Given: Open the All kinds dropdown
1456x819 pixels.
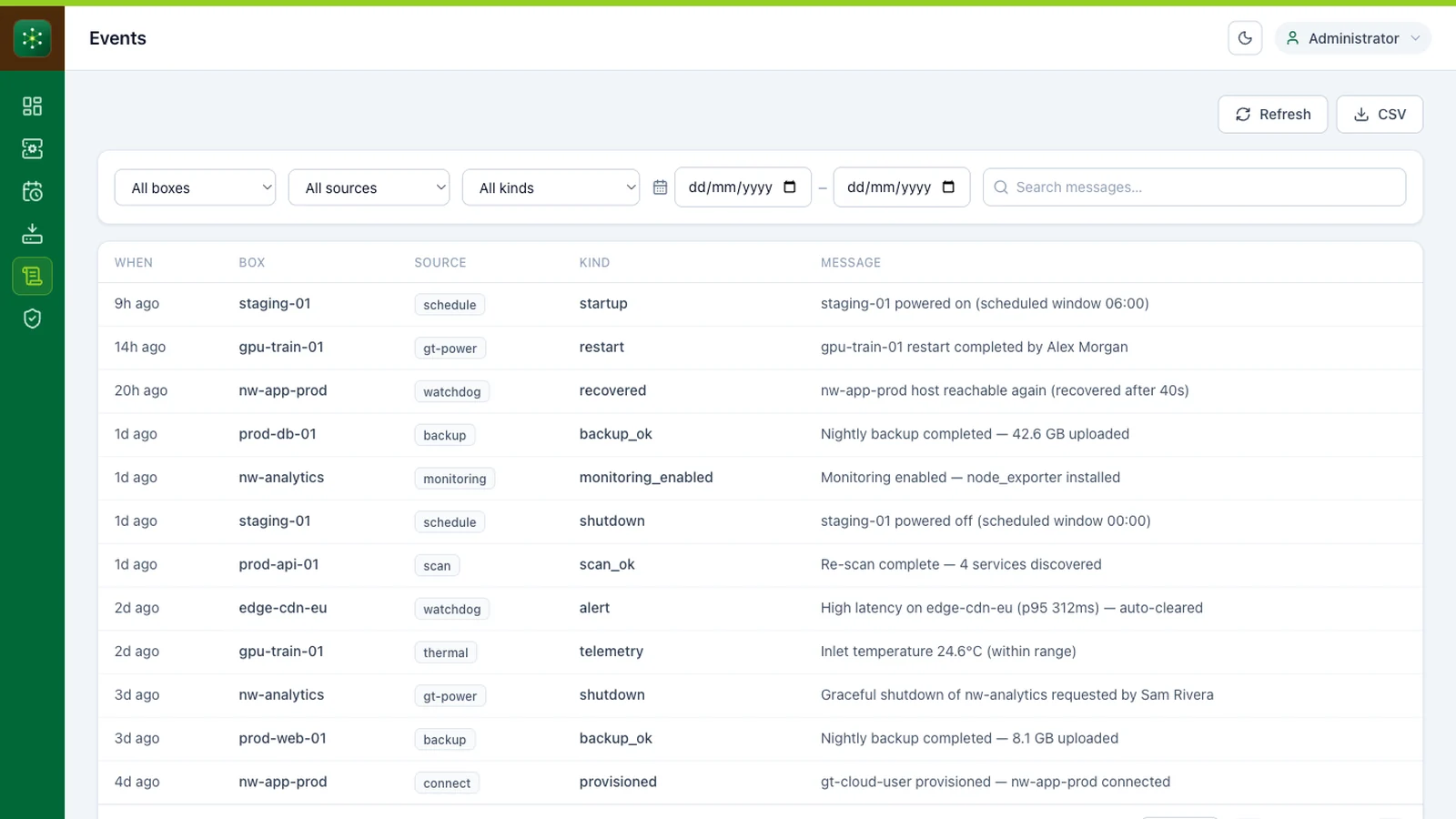Looking at the screenshot, I should [x=551, y=187].
